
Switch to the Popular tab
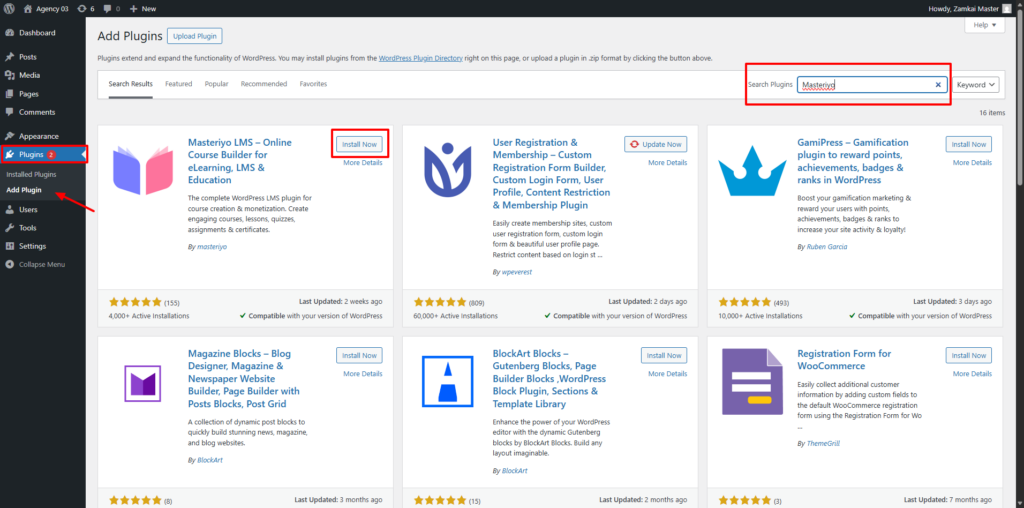click(x=216, y=84)
